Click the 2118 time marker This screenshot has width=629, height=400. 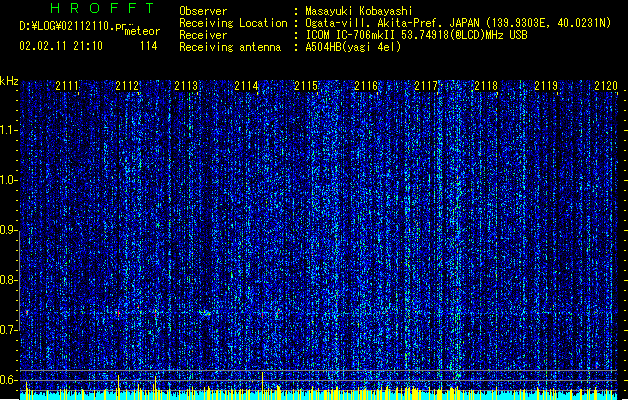tap(486, 86)
